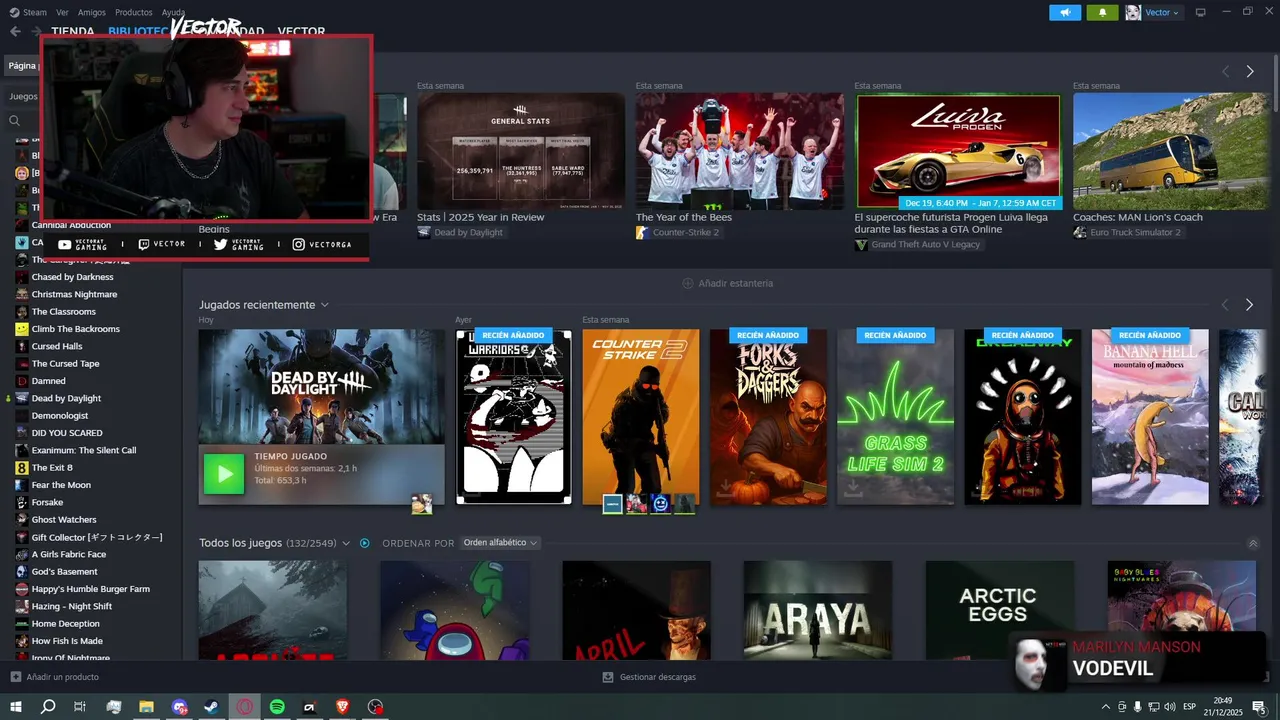
Task: Select Ghost Watchers in the game list
Action: [64, 520]
